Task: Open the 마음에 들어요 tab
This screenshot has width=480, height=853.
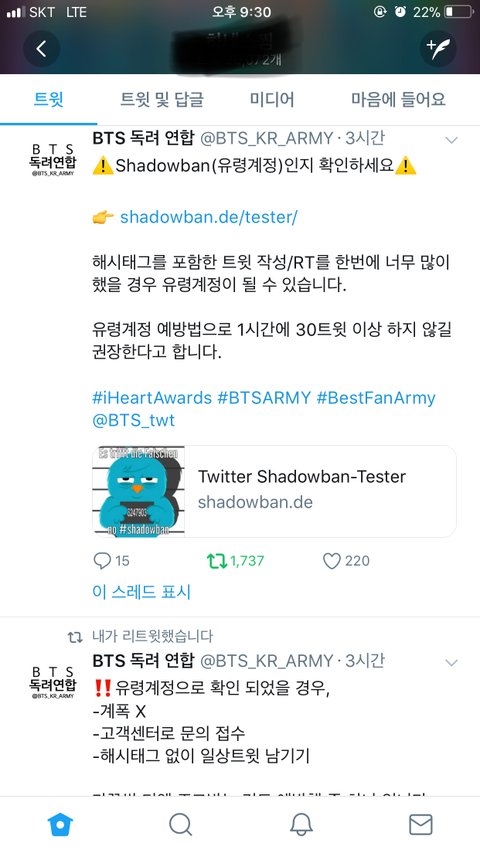Action: (x=398, y=100)
